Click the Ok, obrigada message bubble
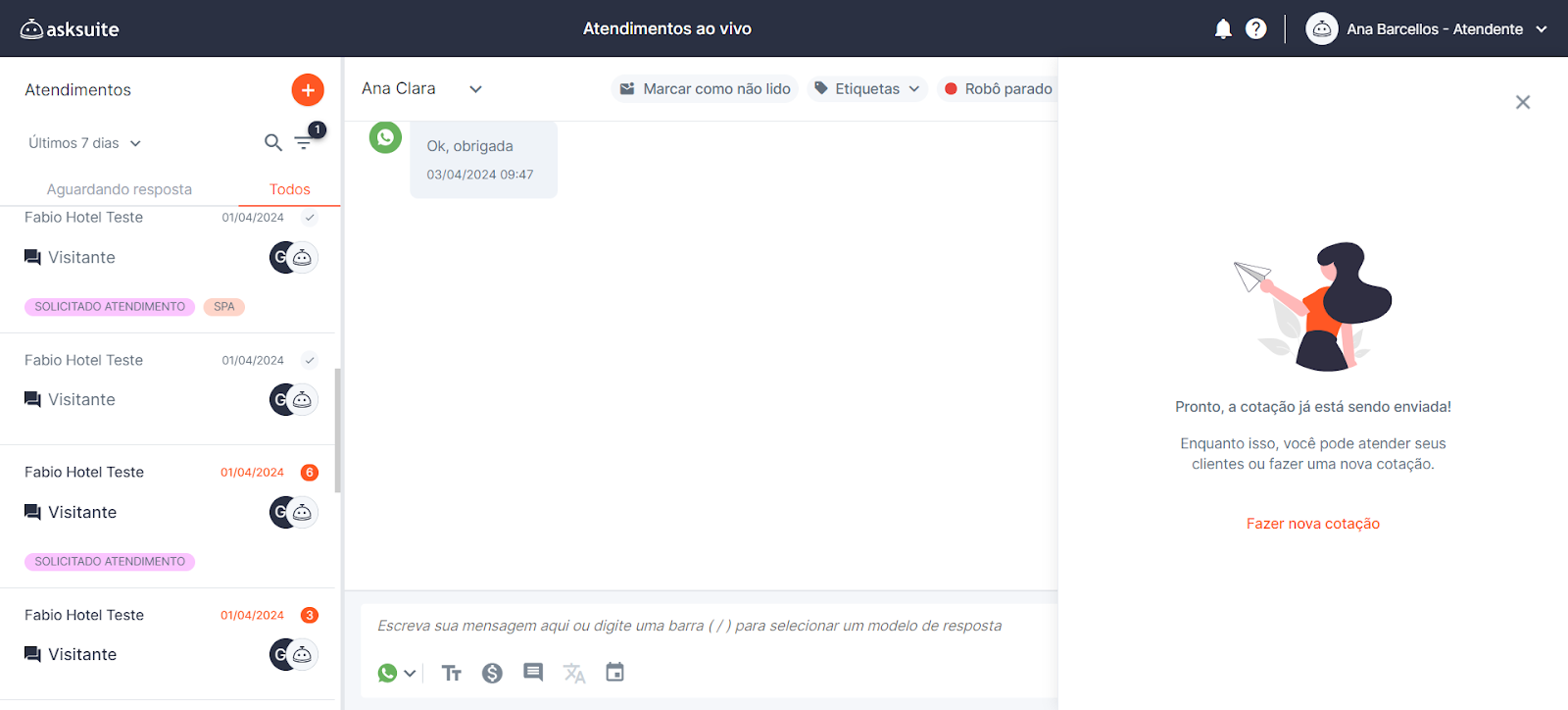Screen dimensions: 1568x710 (483, 160)
